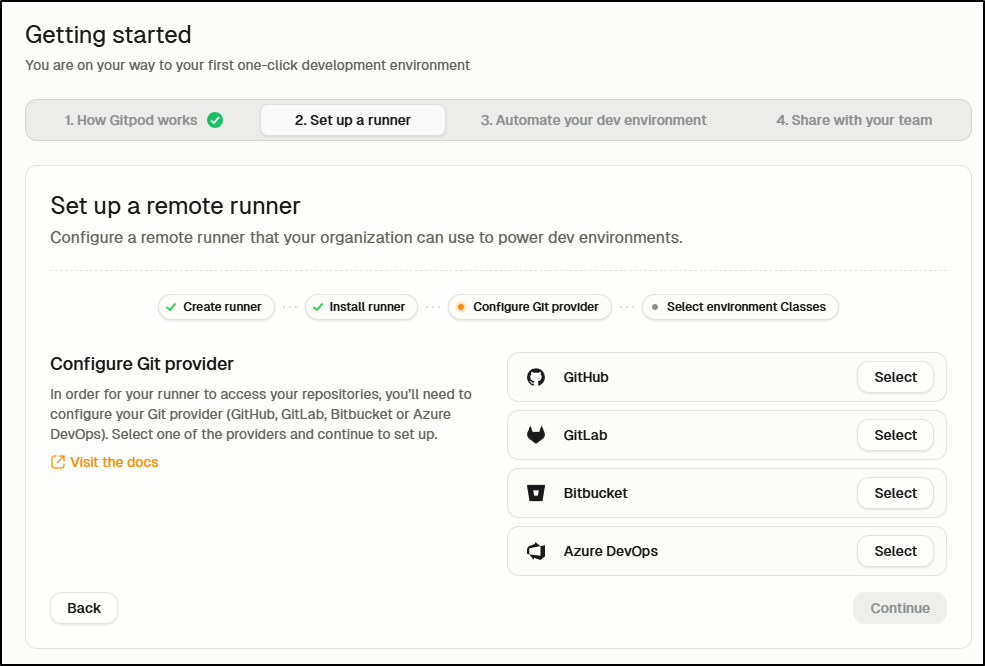Select GitHub as the Git provider

pos(895,377)
